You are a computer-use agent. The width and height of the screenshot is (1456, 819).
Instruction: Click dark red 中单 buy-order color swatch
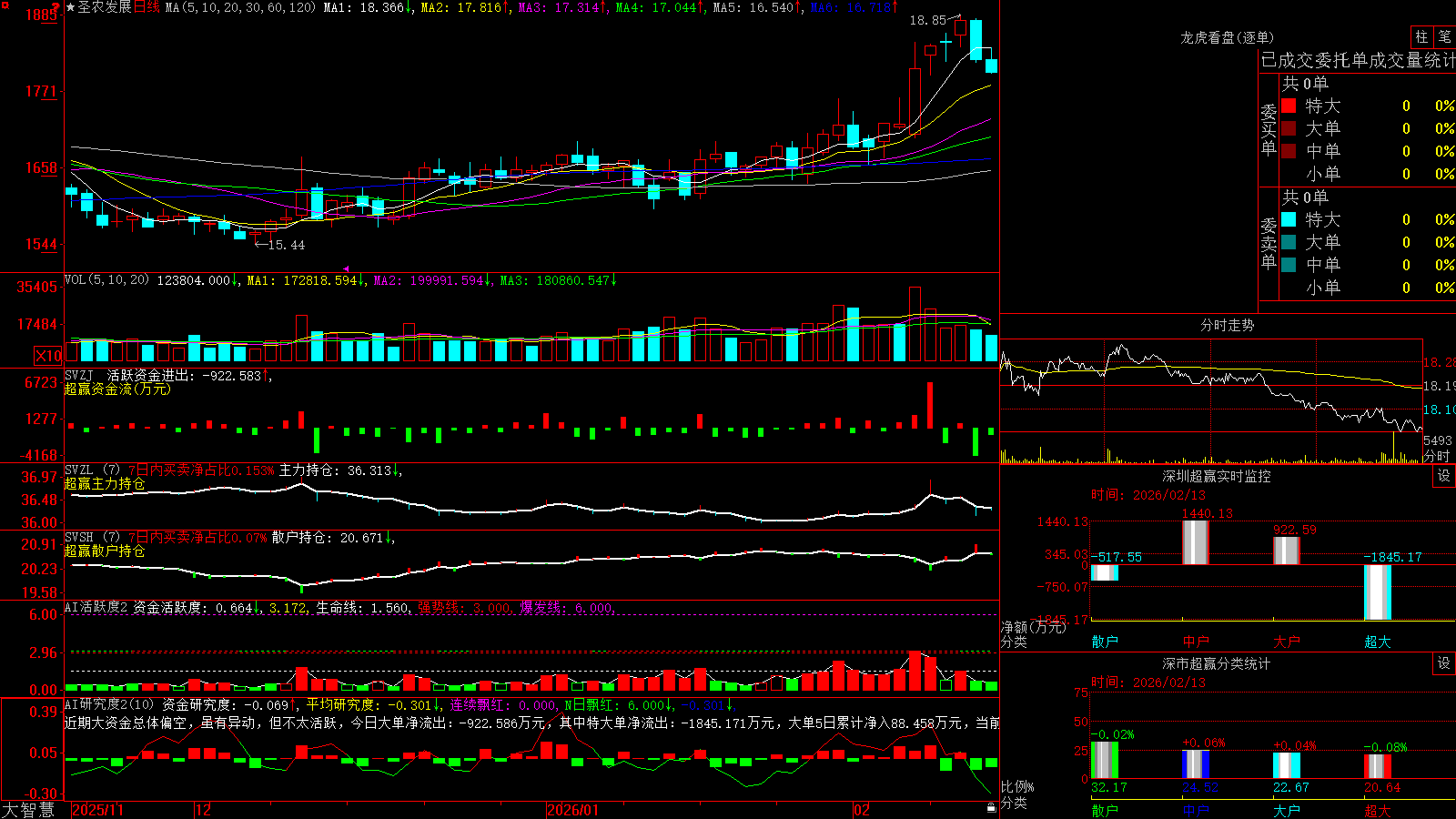pos(1289,151)
